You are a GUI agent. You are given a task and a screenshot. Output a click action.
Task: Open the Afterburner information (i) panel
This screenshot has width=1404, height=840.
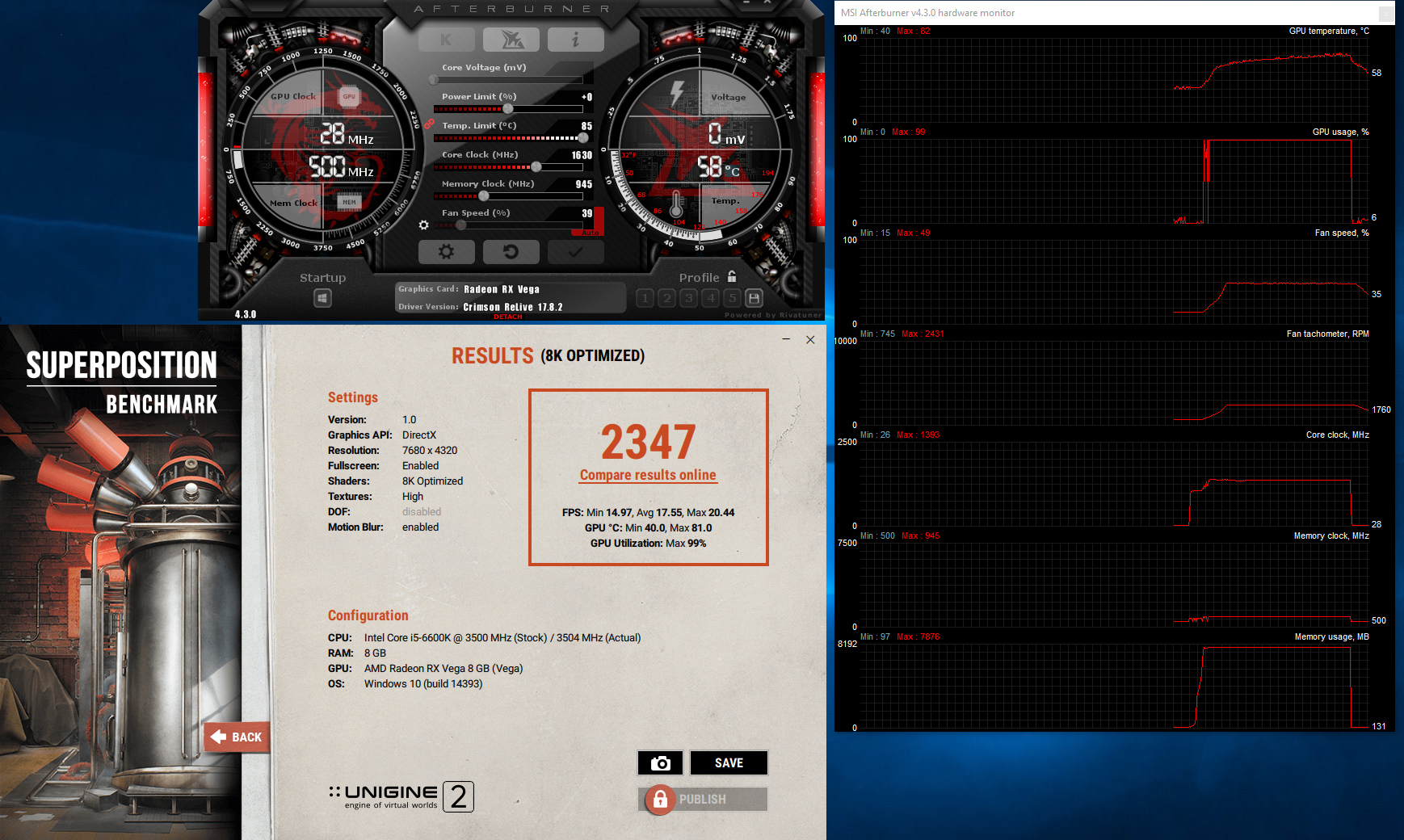tap(575, 39)
